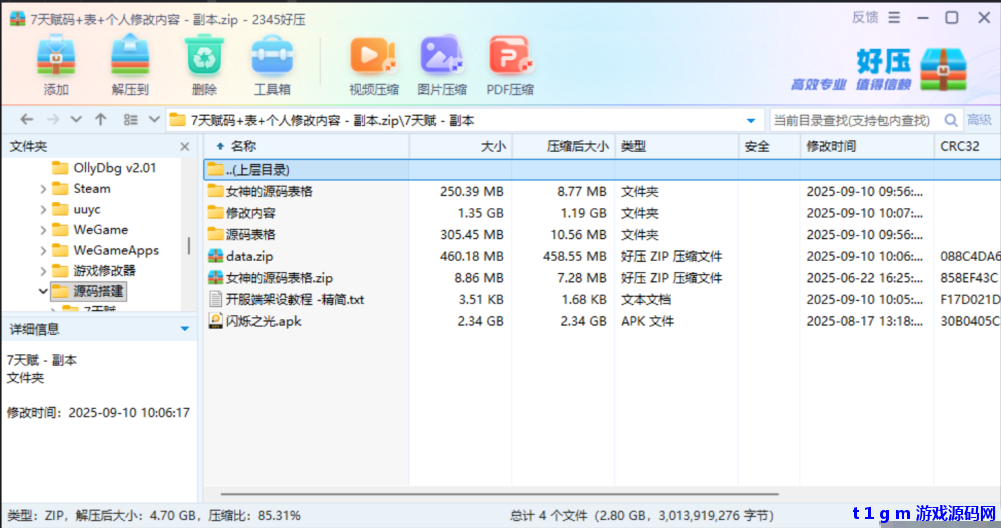The height and width of the screenshot is (528, 1001).
Task: Launch 图片压缩 image compression tool
Action: click(x=441, y=57)
